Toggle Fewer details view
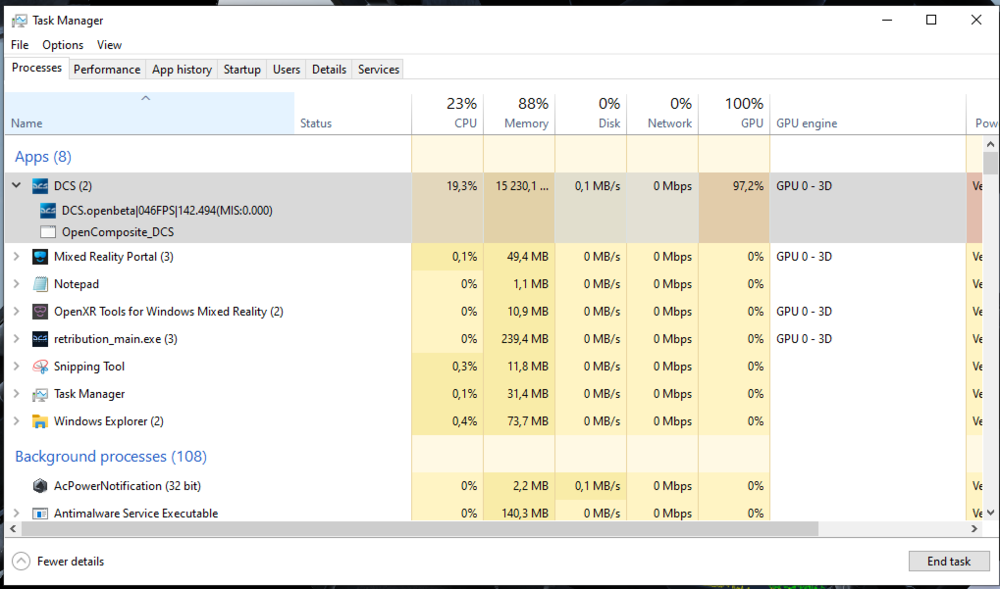The image size is (1000, 589). (60, 561)
